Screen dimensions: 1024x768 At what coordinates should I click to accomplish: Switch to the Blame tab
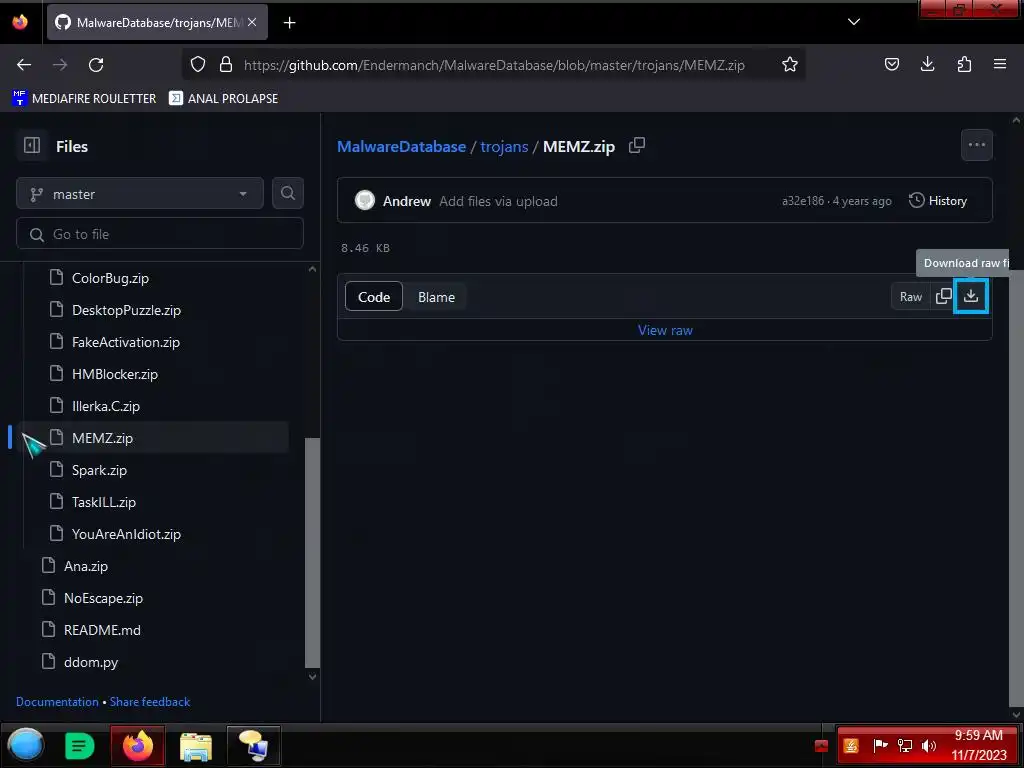436,297
